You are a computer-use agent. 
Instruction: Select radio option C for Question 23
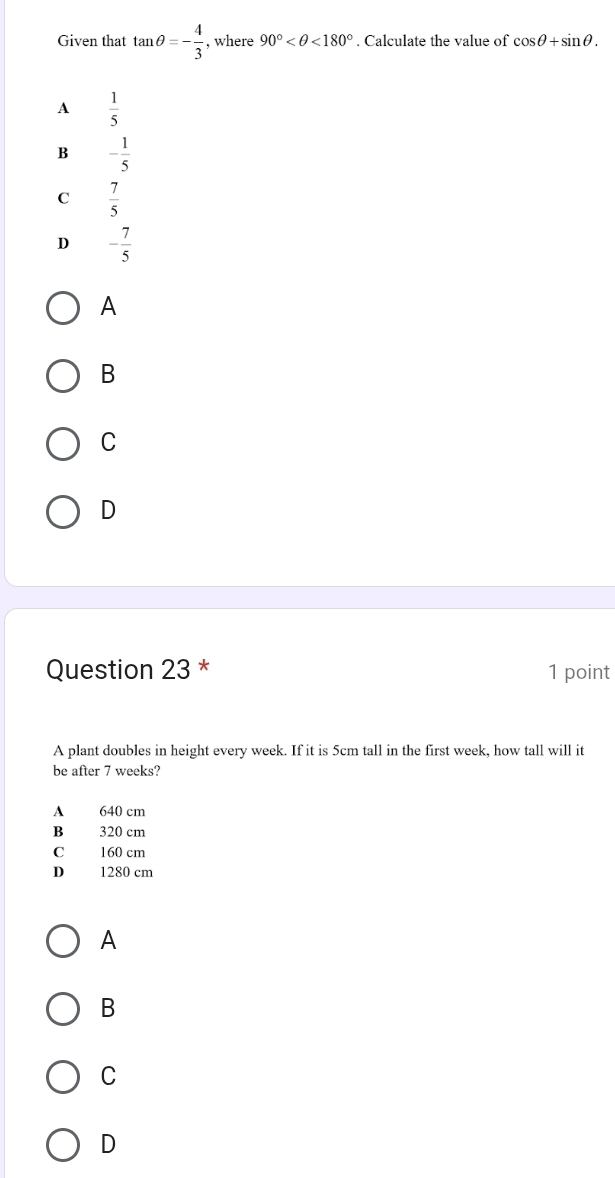[x=61, y=1078]
